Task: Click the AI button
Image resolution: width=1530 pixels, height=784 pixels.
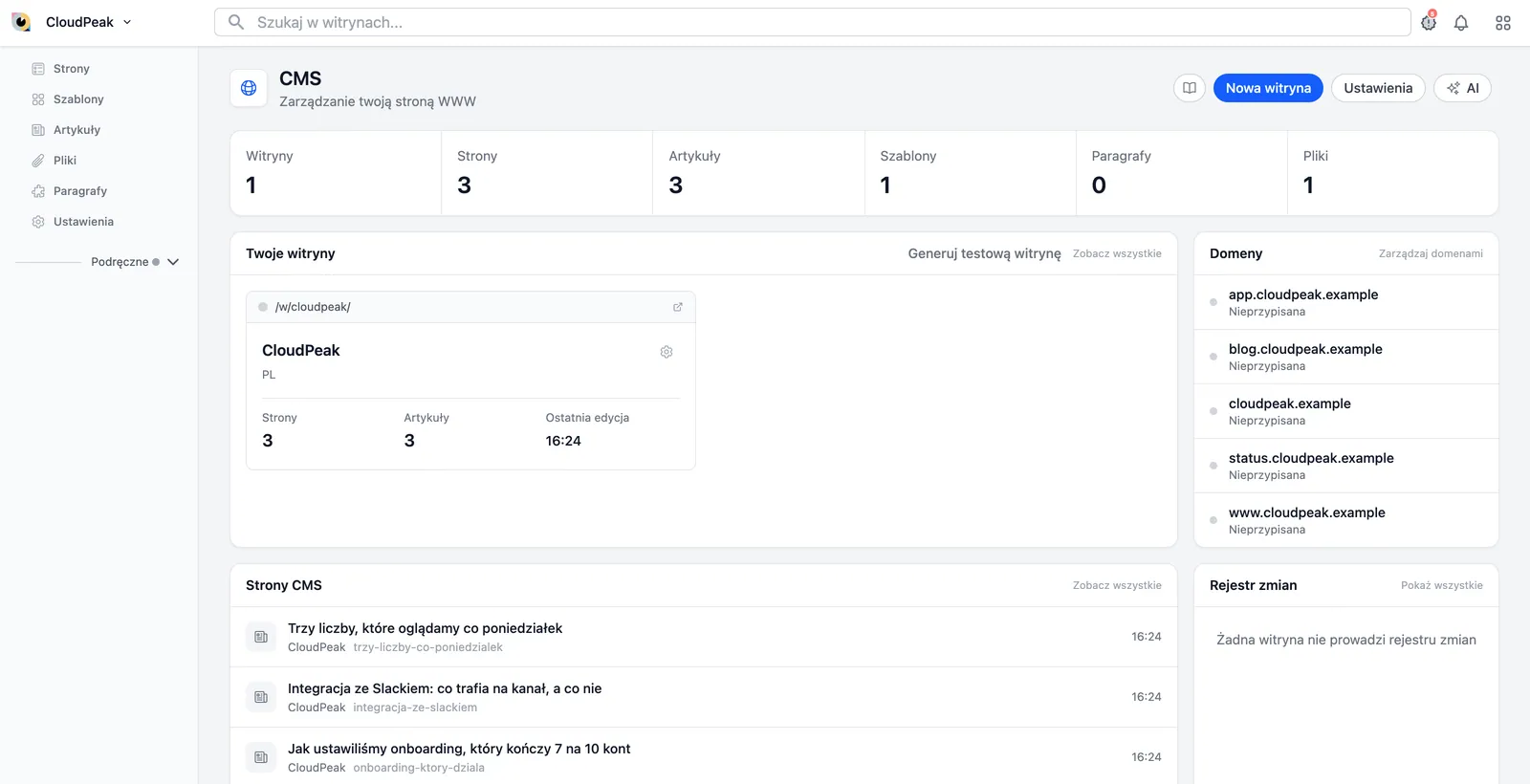Action: [x=1462, y=88]
